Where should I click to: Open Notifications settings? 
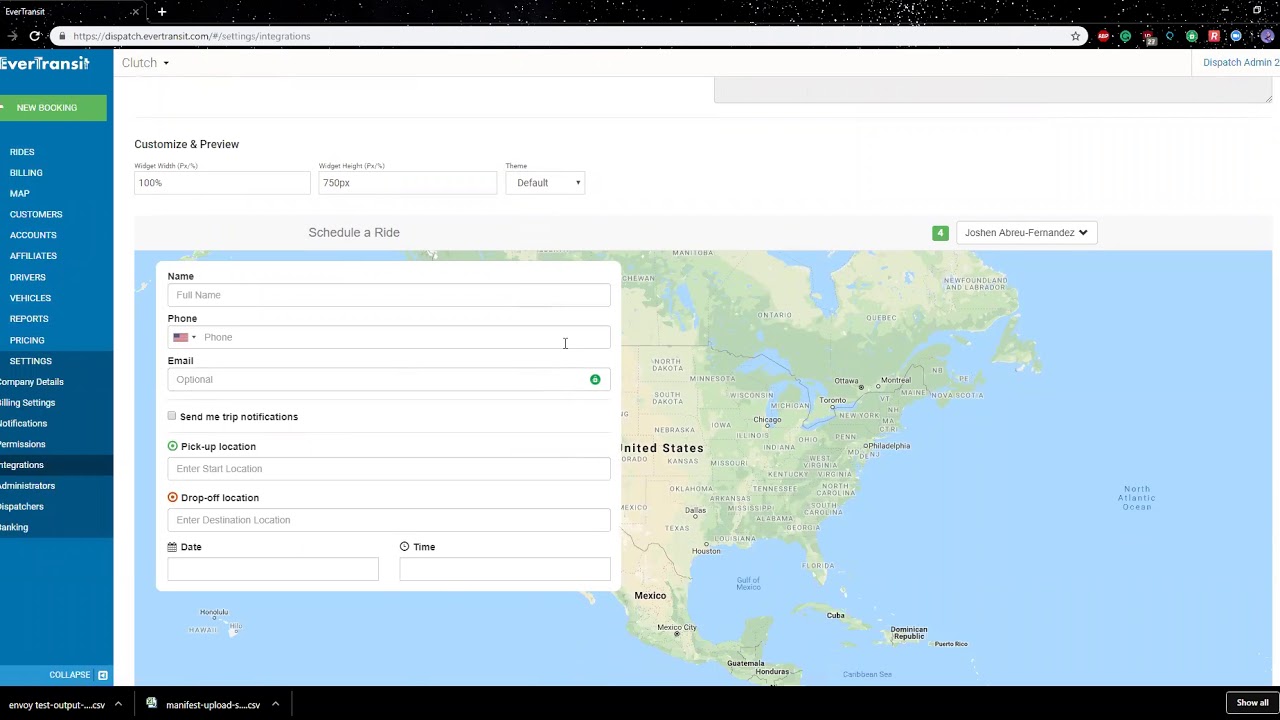[x=23, y=424]
